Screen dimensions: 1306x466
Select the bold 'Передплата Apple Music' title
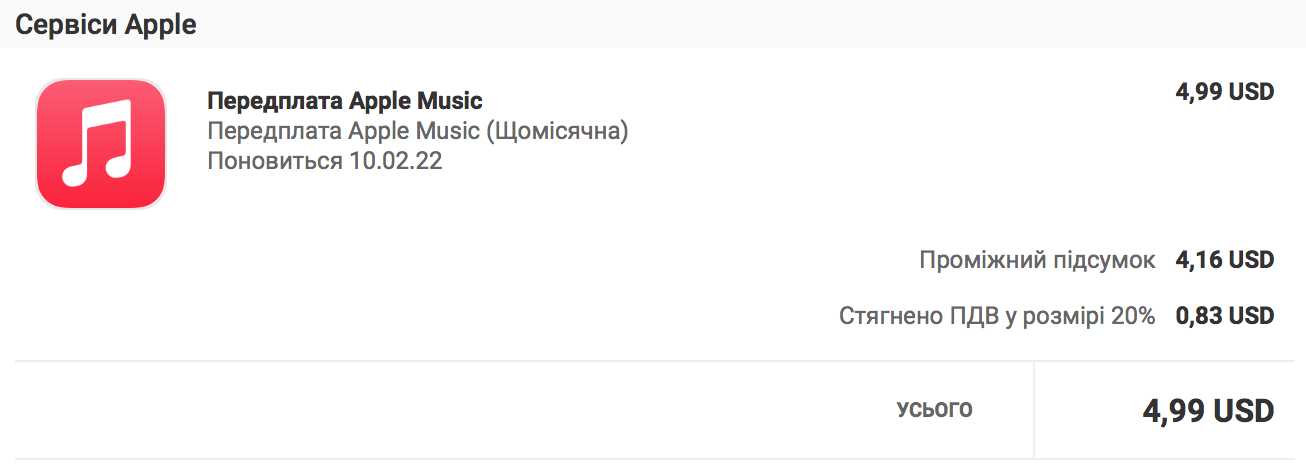345,101
